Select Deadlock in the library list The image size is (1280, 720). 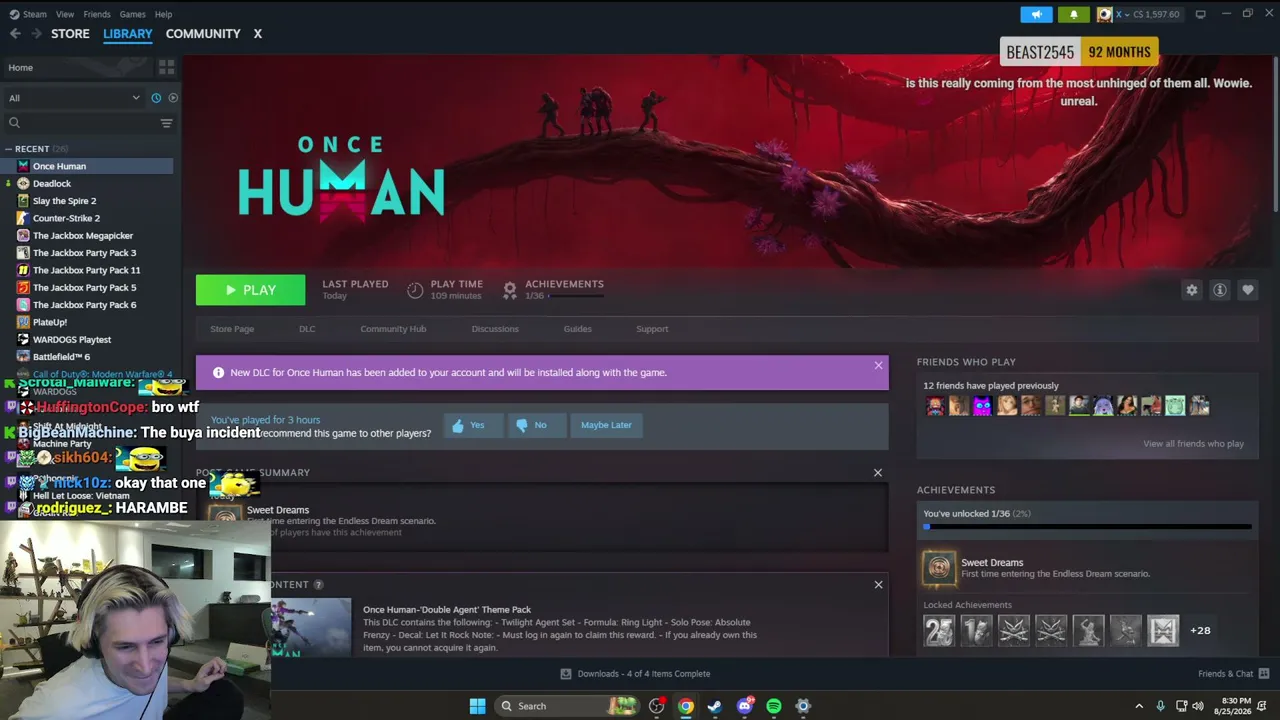coord(88,184)
